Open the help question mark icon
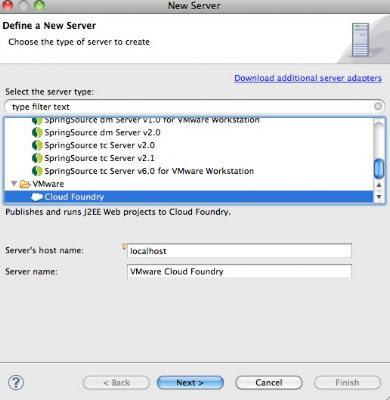The width and height of the screenshot is (390, 400). tap(16, 382)
